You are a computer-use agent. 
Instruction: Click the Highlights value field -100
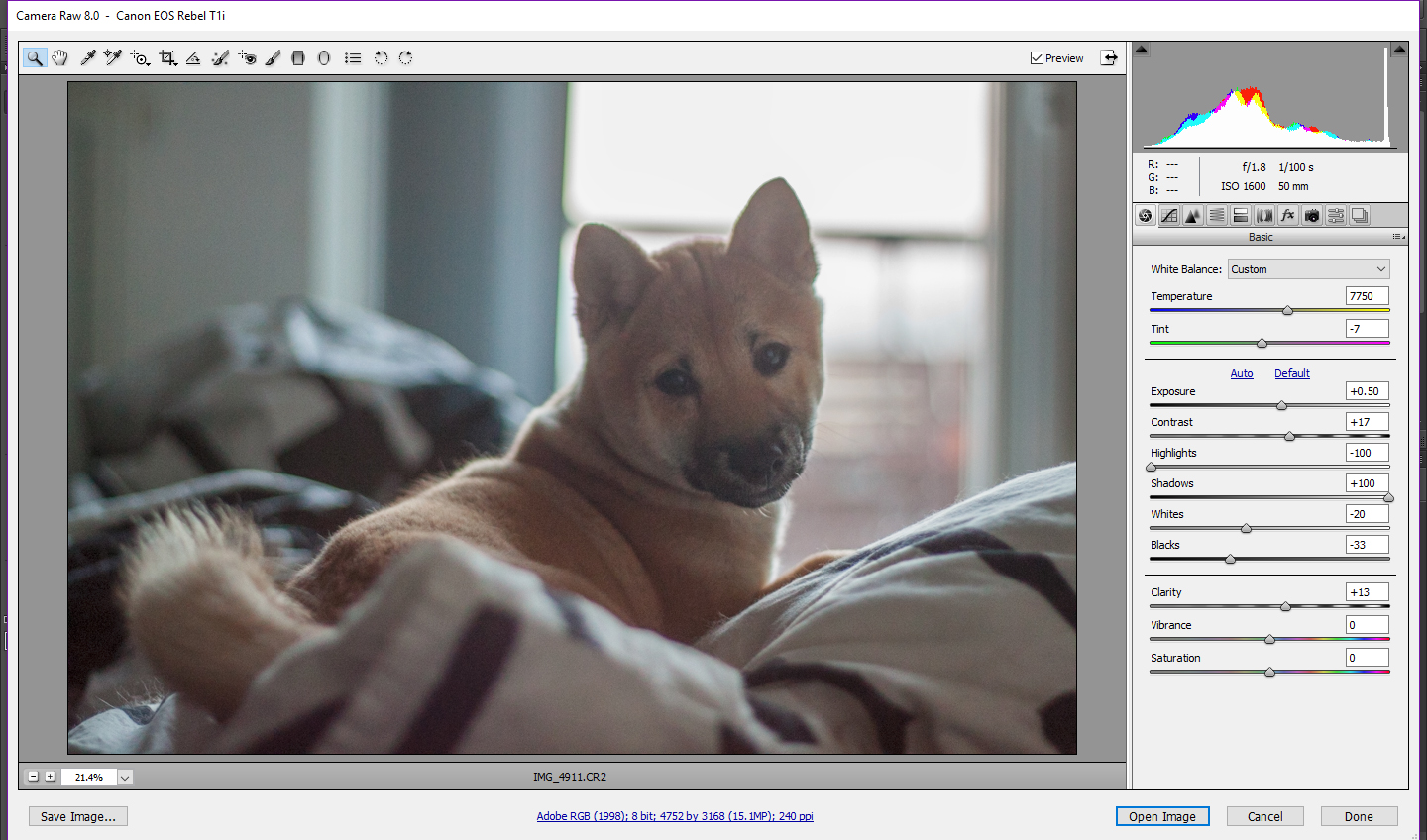click(1368, 453)
